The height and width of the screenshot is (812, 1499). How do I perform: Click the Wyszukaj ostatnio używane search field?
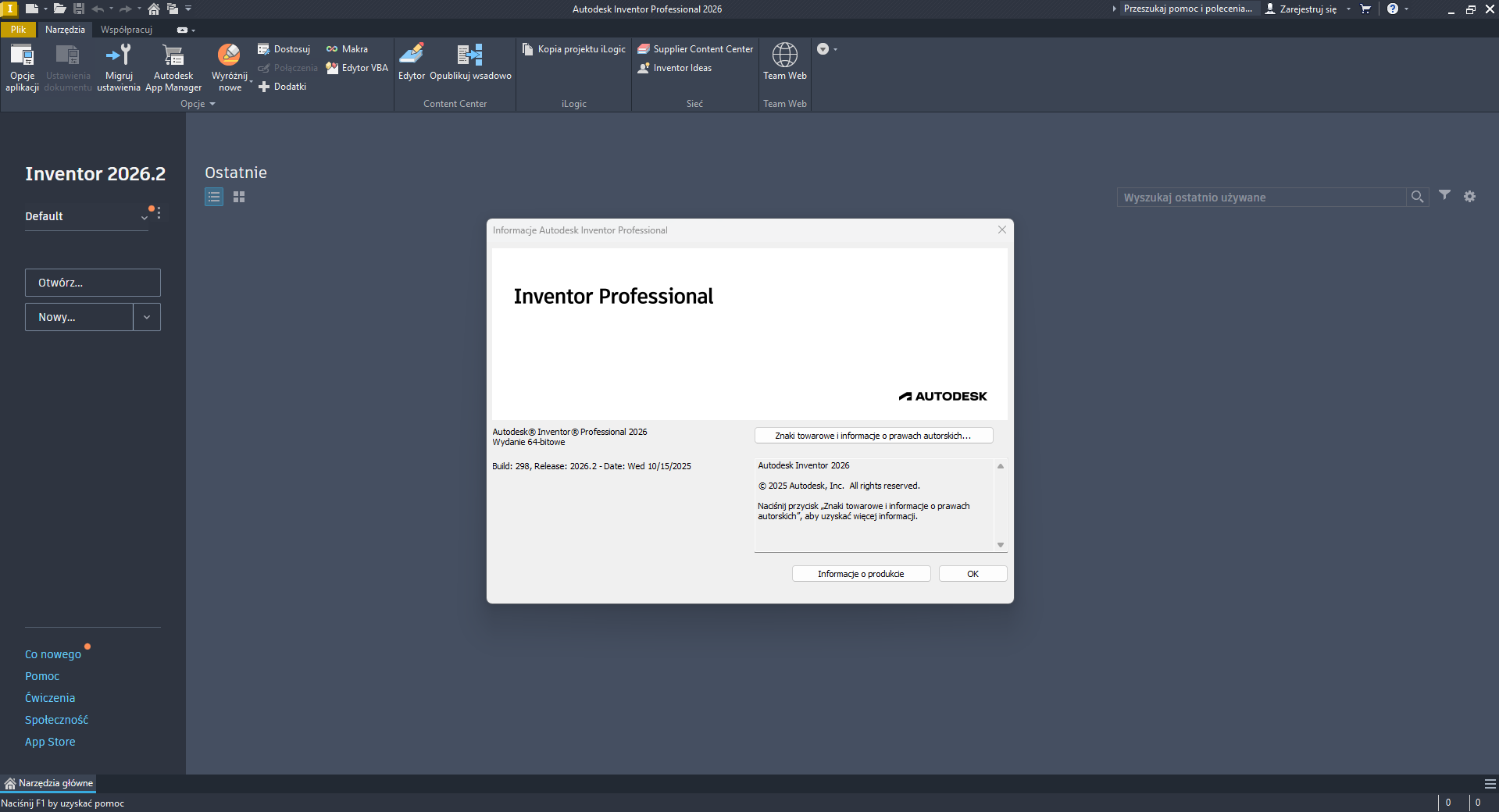tap(1261, 198)
